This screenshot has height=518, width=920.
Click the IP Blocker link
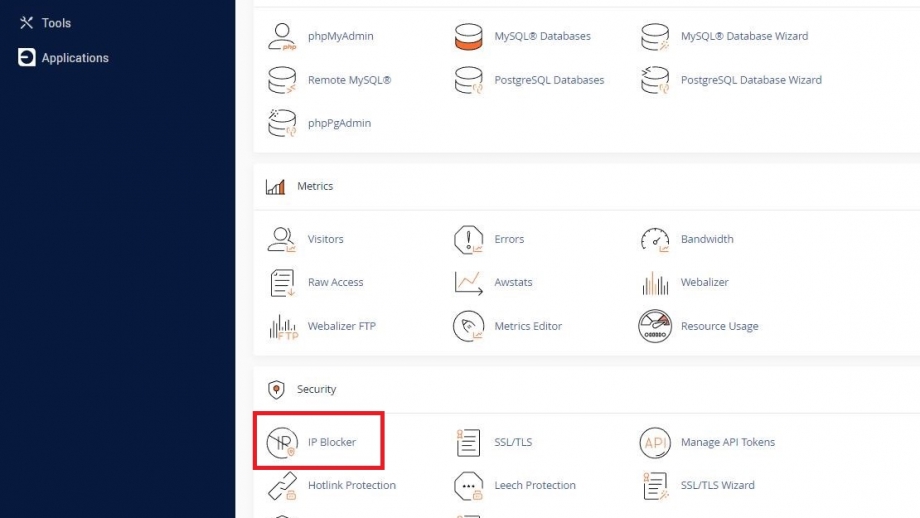(x=332, y=442)
